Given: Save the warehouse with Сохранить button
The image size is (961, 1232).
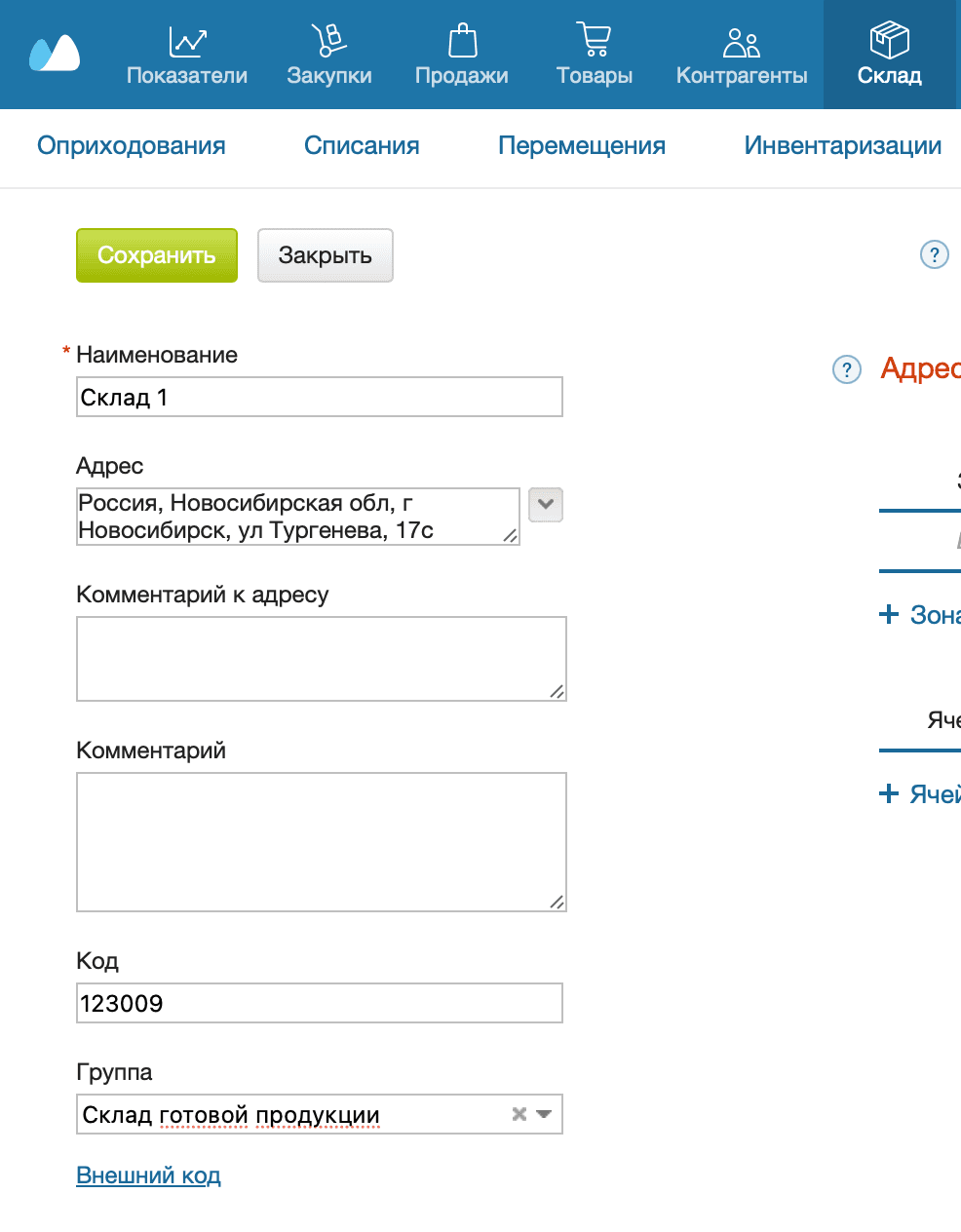Looking at the screenshot, I should [156, 255].
